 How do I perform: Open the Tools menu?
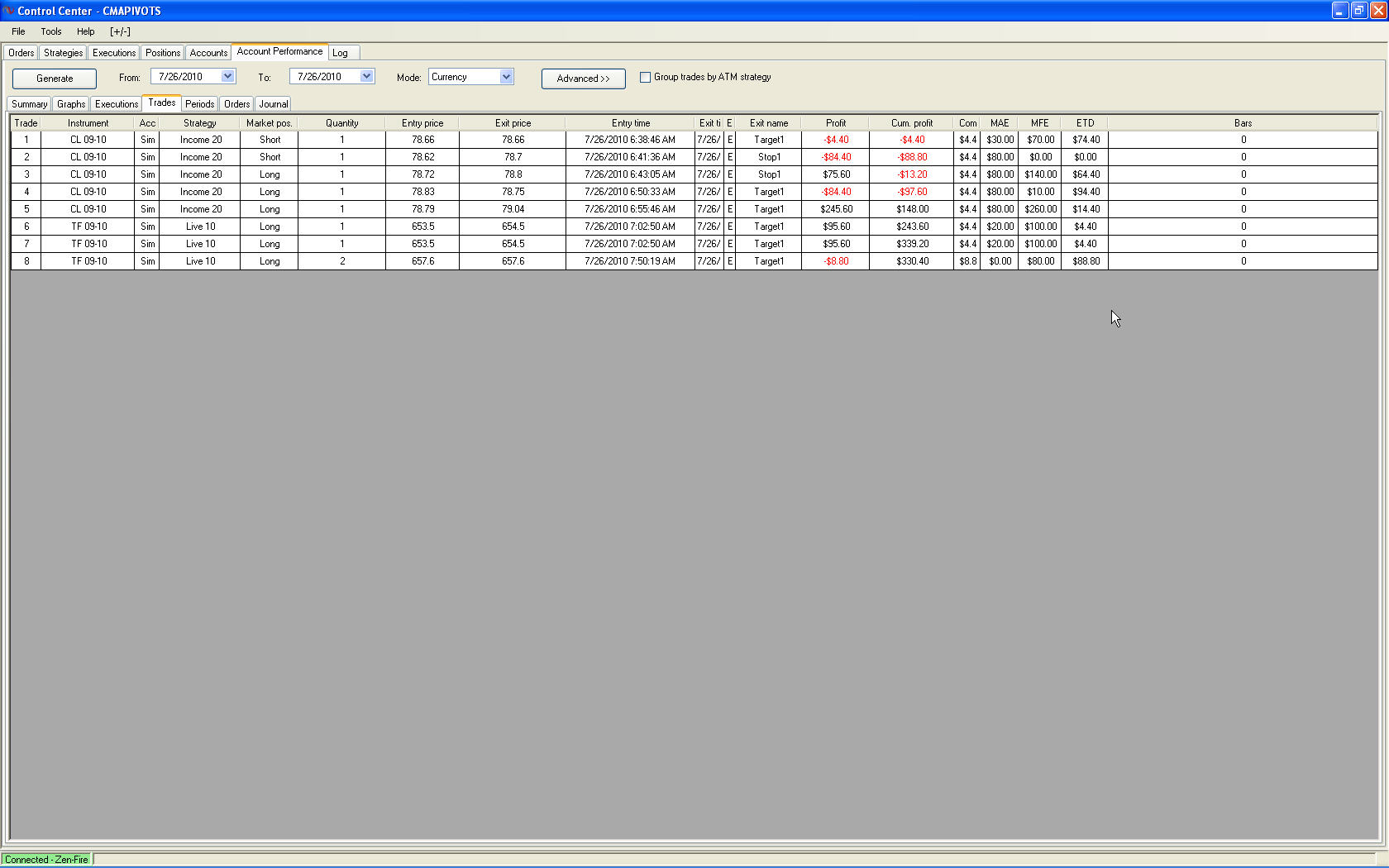click(51, 31)
